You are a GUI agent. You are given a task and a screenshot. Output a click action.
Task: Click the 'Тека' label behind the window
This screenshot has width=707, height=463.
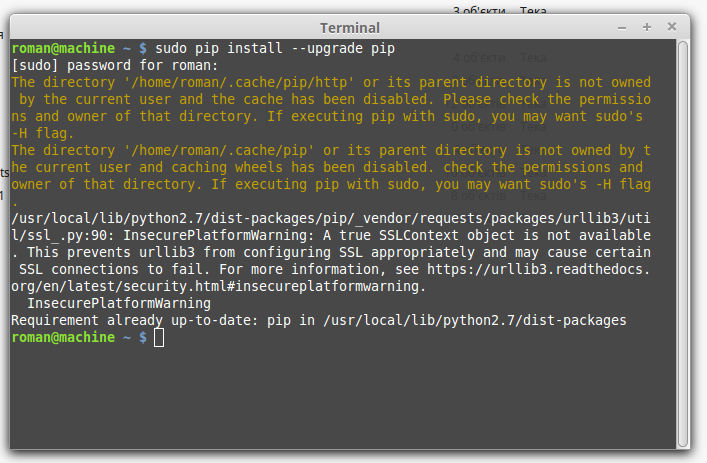pyautogui.click(x=533, y=11)
